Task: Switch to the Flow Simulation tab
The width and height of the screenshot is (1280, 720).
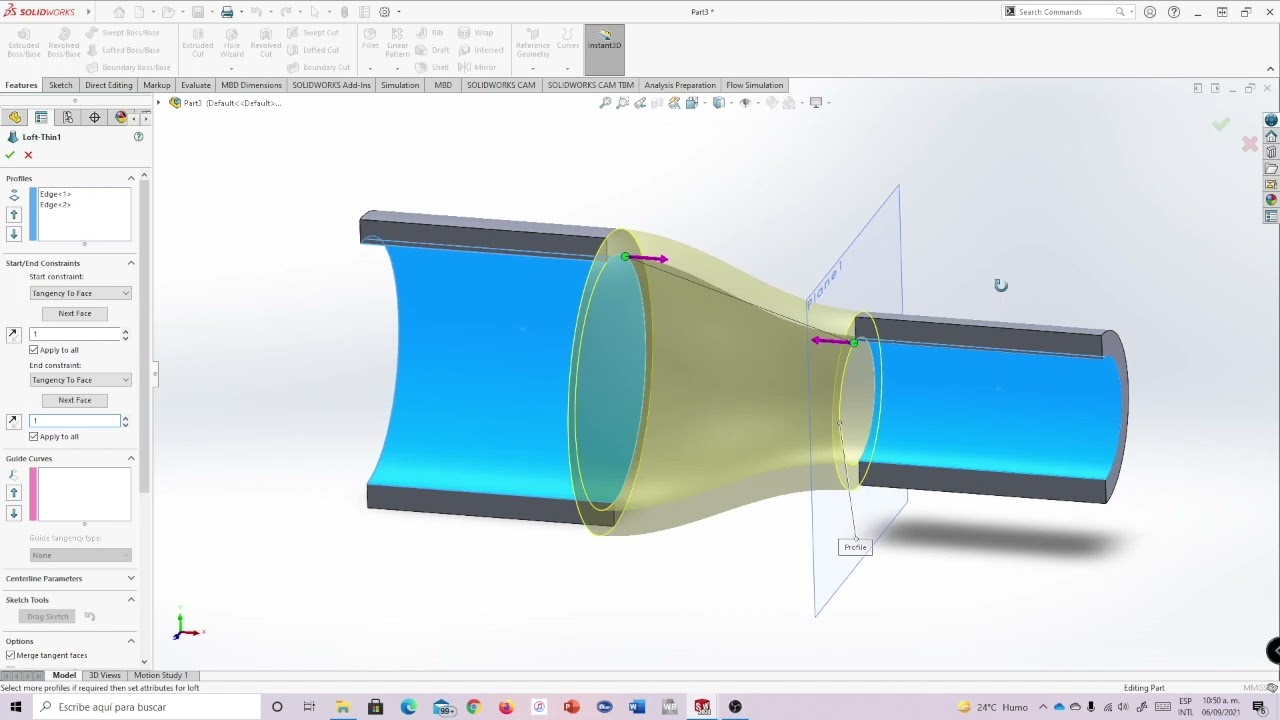Action: coord(755,85)
